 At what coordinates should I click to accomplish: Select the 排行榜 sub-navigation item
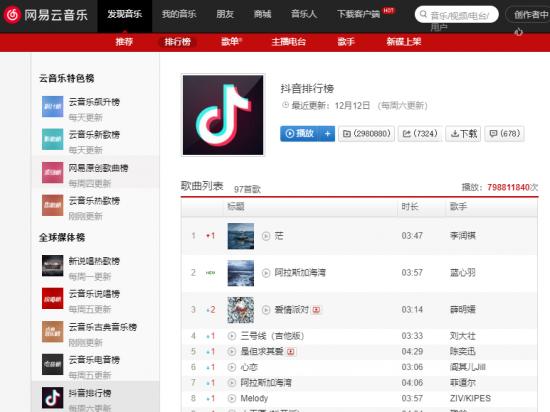(x=177, y=42)
